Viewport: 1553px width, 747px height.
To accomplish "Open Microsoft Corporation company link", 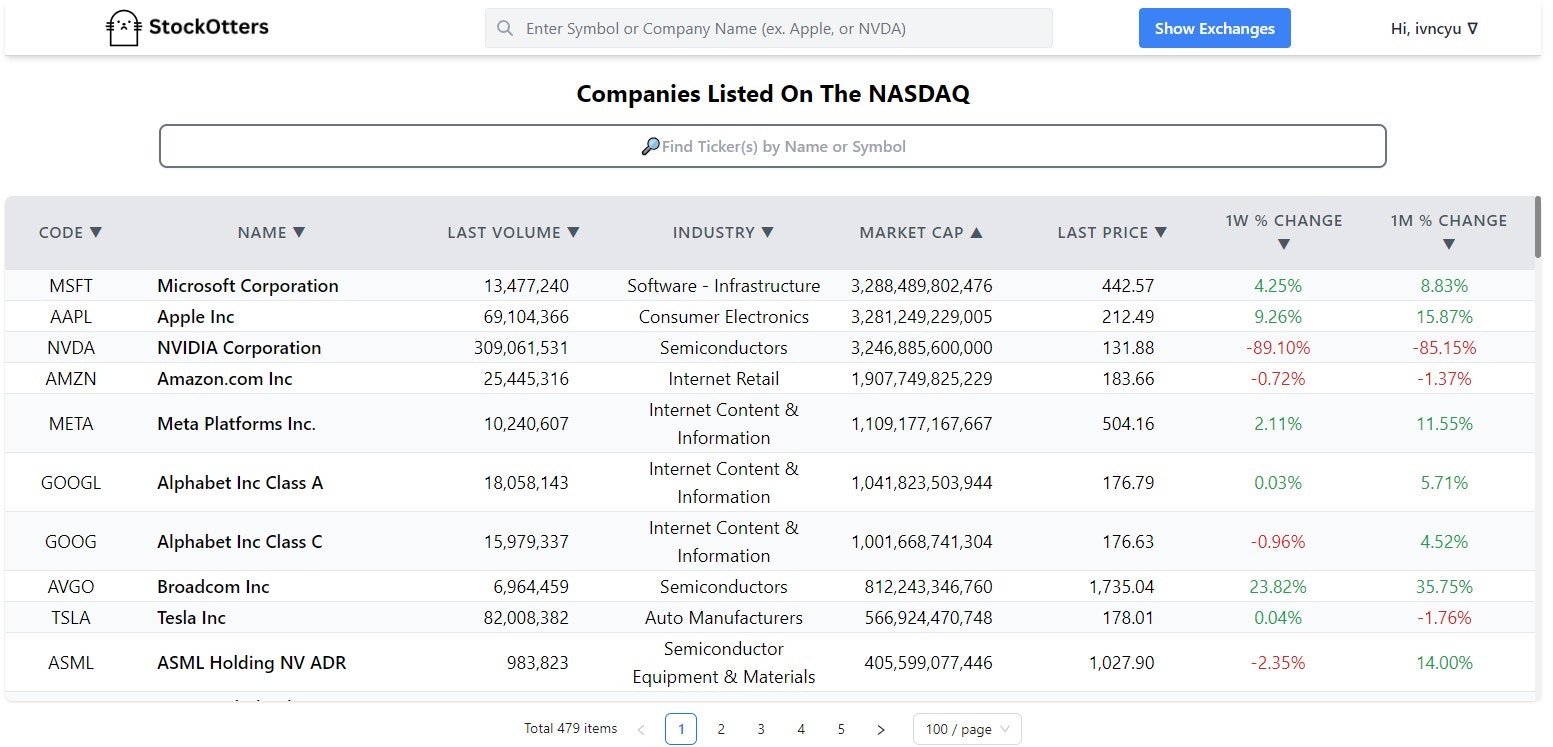I will click(x=248, y=286).
